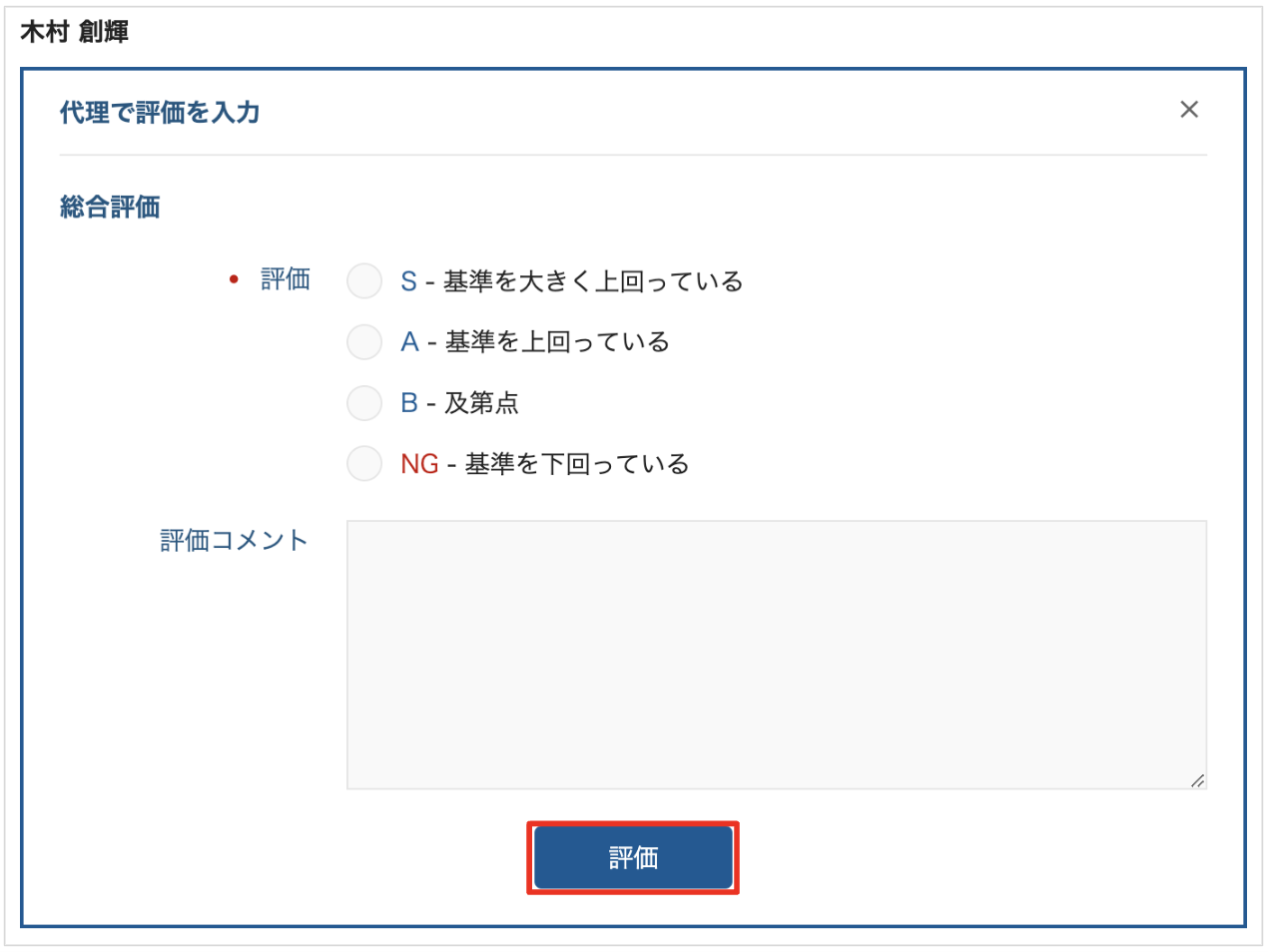Click the name 木村 創輝
Viewport: 1268px width, 952px height.
(75, 32)
